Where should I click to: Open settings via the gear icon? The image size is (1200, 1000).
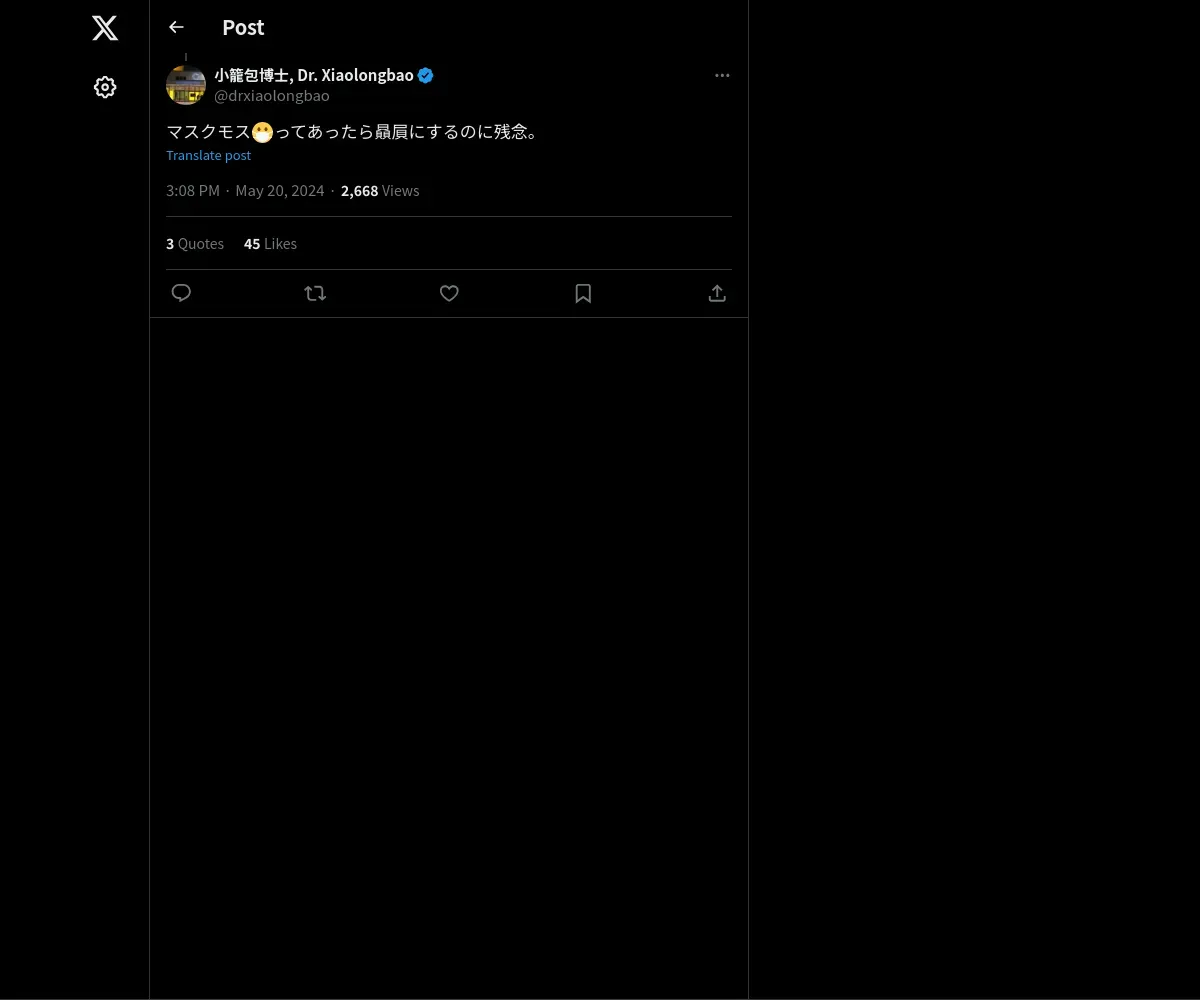click(x=105, y=87)
